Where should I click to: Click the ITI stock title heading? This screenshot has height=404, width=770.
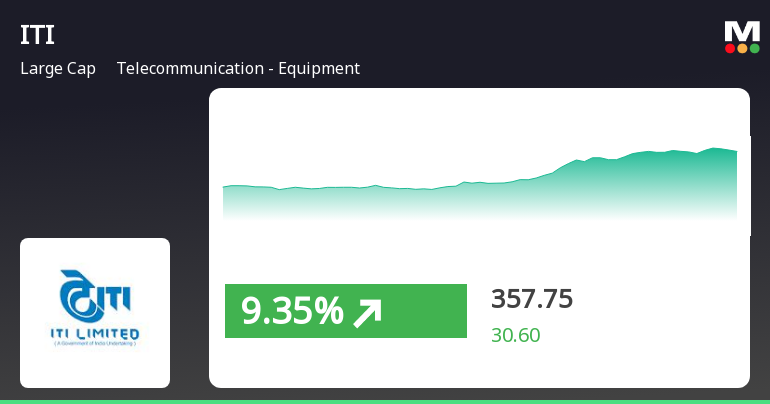[x=37, y=35]
